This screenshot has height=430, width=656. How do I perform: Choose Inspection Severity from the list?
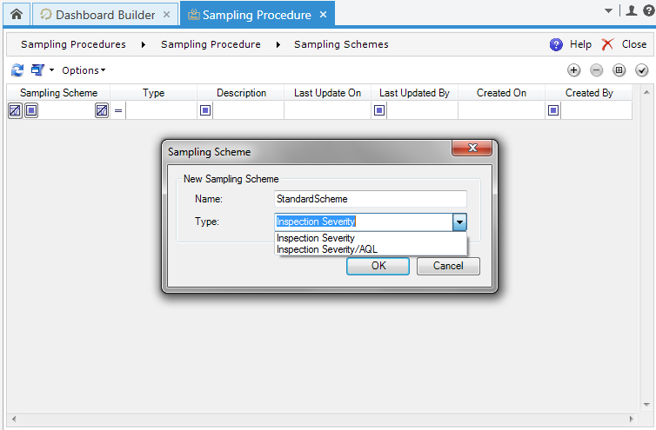(370, 238)
